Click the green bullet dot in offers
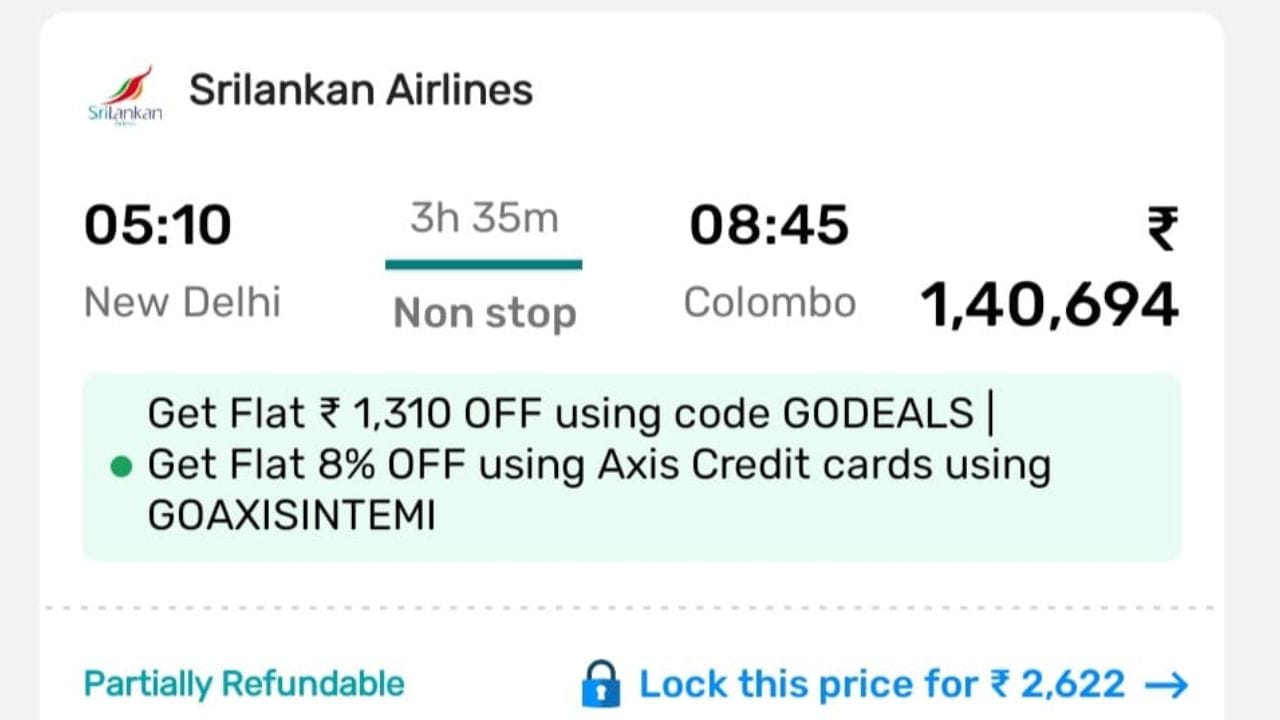 pos(121,467)
